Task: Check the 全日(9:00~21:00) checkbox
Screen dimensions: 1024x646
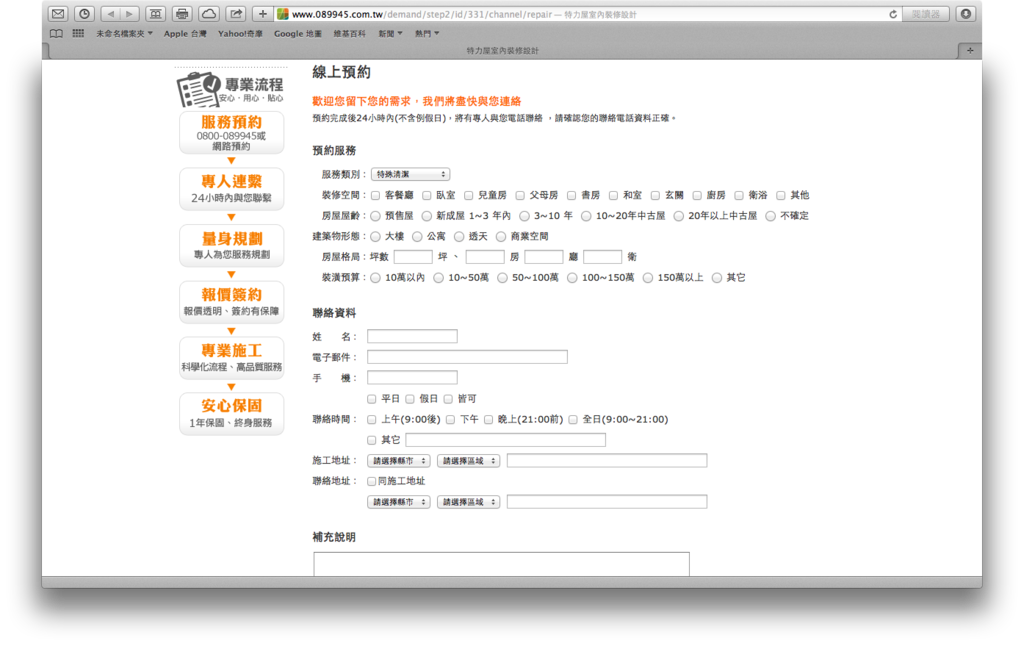Action: click(573, 419)
